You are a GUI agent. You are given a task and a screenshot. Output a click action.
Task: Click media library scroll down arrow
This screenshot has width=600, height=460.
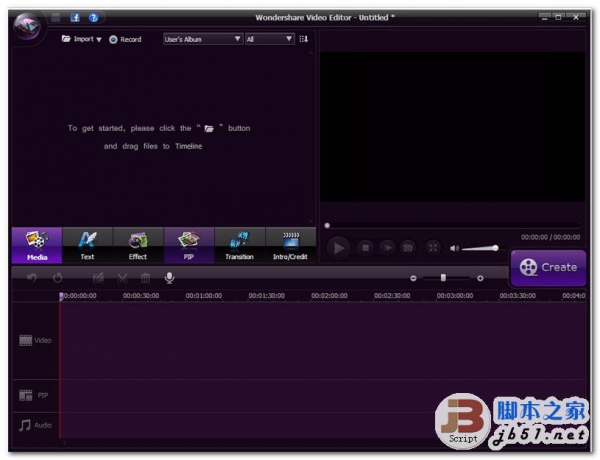311,222
